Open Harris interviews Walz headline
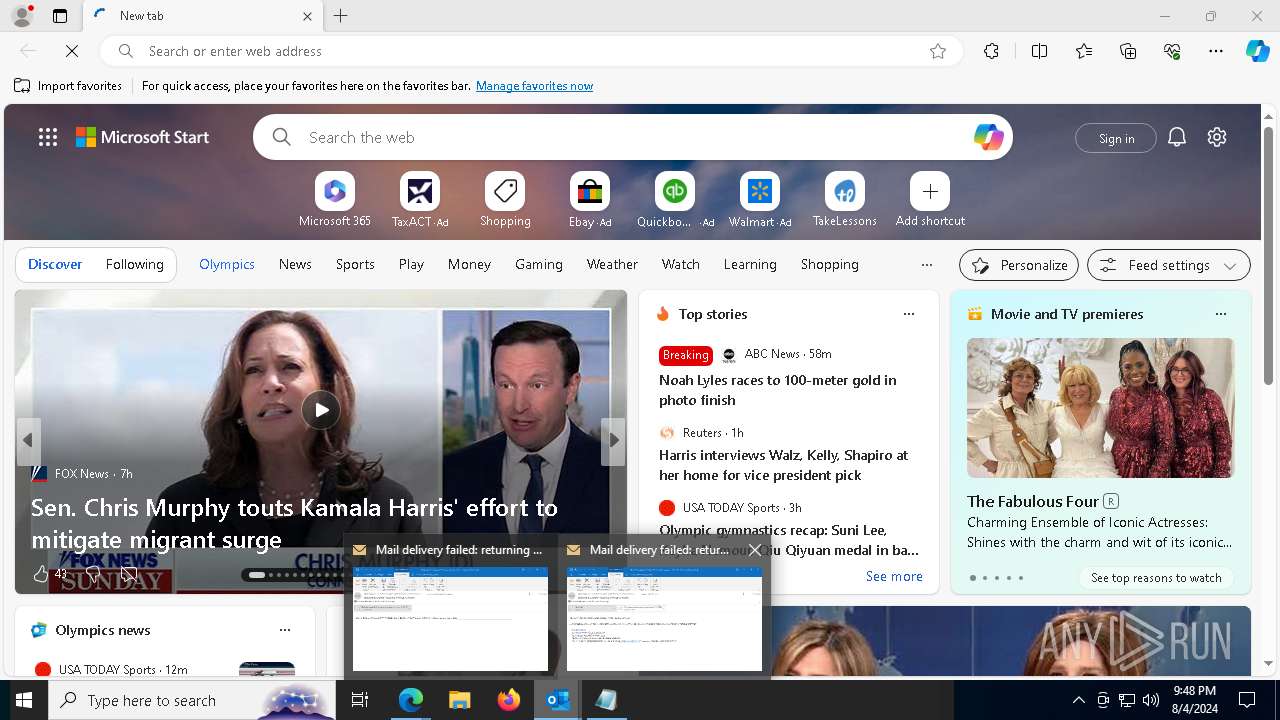 click(x=784, y=465)
